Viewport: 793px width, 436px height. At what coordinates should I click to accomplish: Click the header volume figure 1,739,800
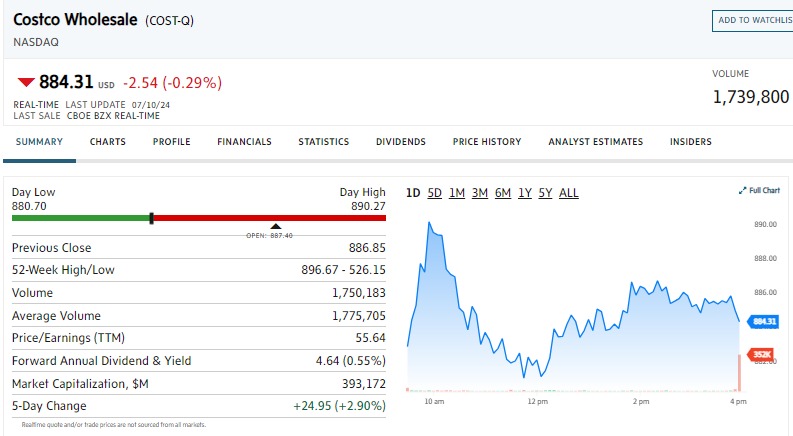pos(751,97)
